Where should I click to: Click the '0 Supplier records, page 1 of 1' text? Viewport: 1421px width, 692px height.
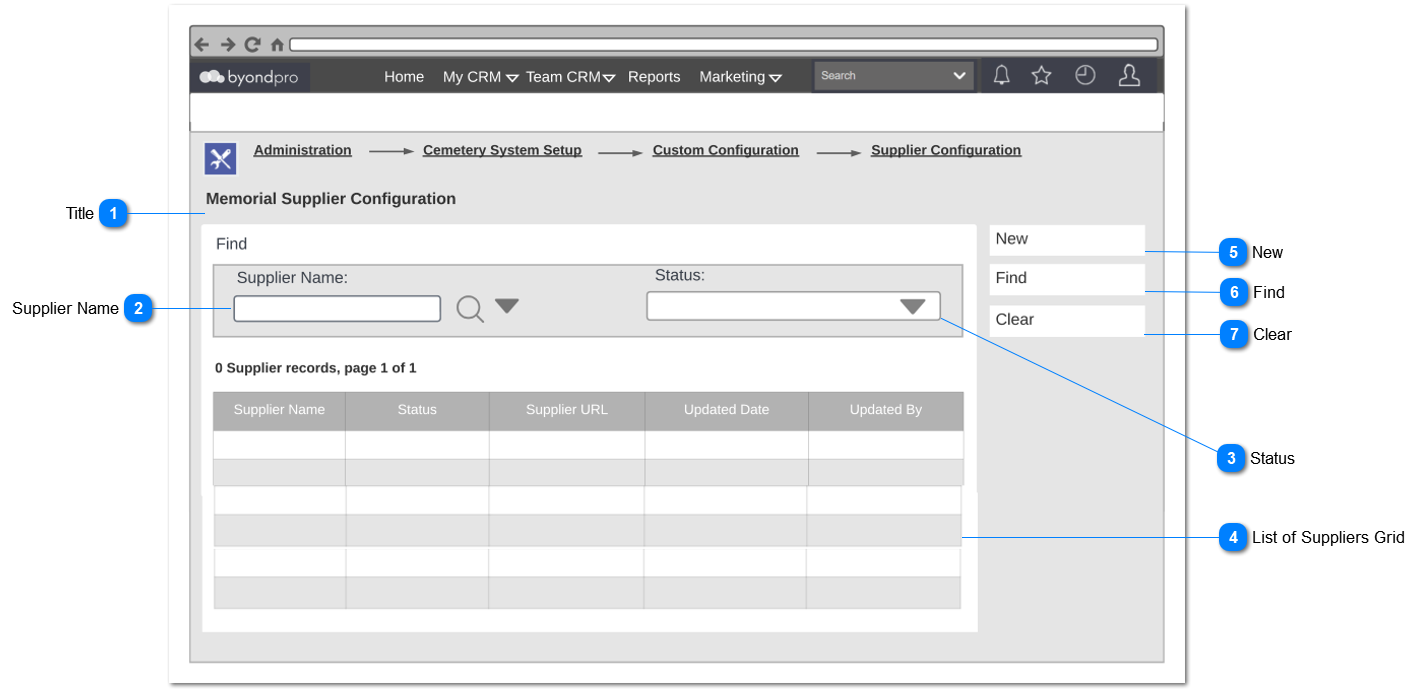(x=316, y=368)
